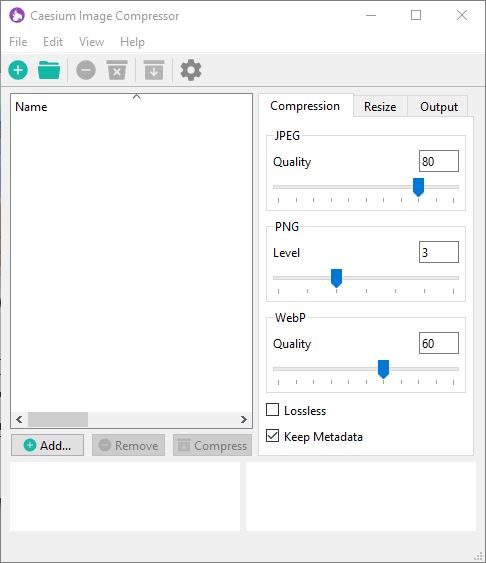This screenshot has height=563, width=486.
Task: Click the green add pictures toolbar icon
Action: 18,70
